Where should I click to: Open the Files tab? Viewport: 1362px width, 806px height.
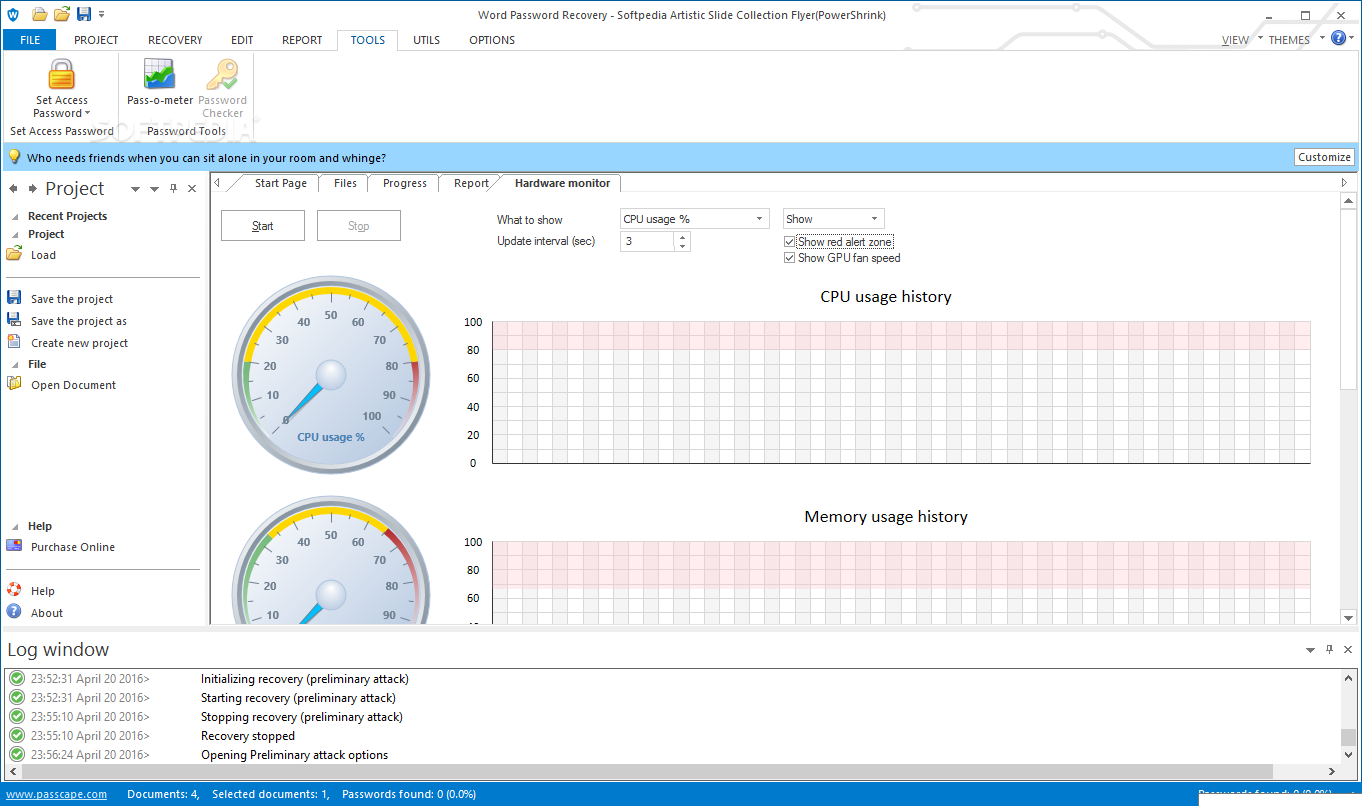345,183
